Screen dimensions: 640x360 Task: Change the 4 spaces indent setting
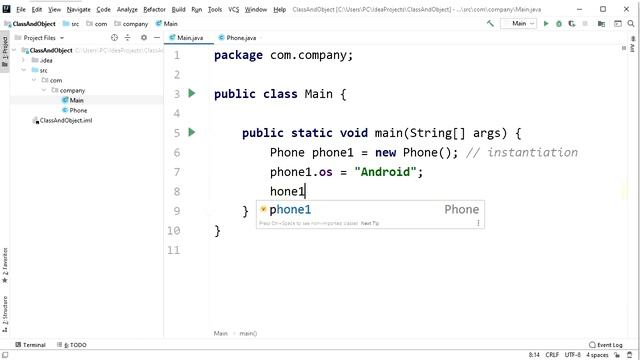(x=598, y=355)
